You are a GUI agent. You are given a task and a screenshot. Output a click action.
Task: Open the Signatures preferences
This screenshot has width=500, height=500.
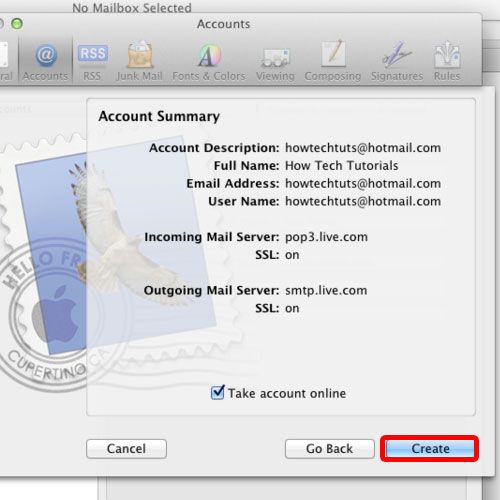(x=397, y=61)
